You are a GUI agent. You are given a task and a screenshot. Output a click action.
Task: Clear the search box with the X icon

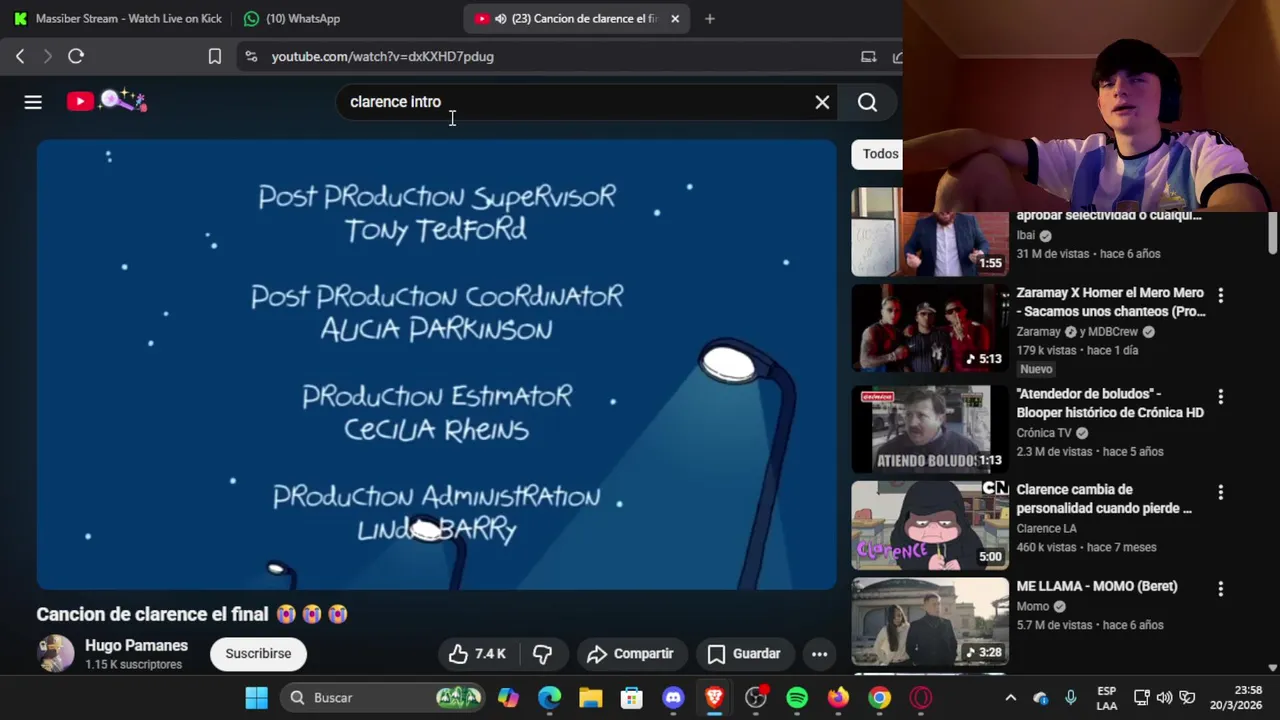822,102
